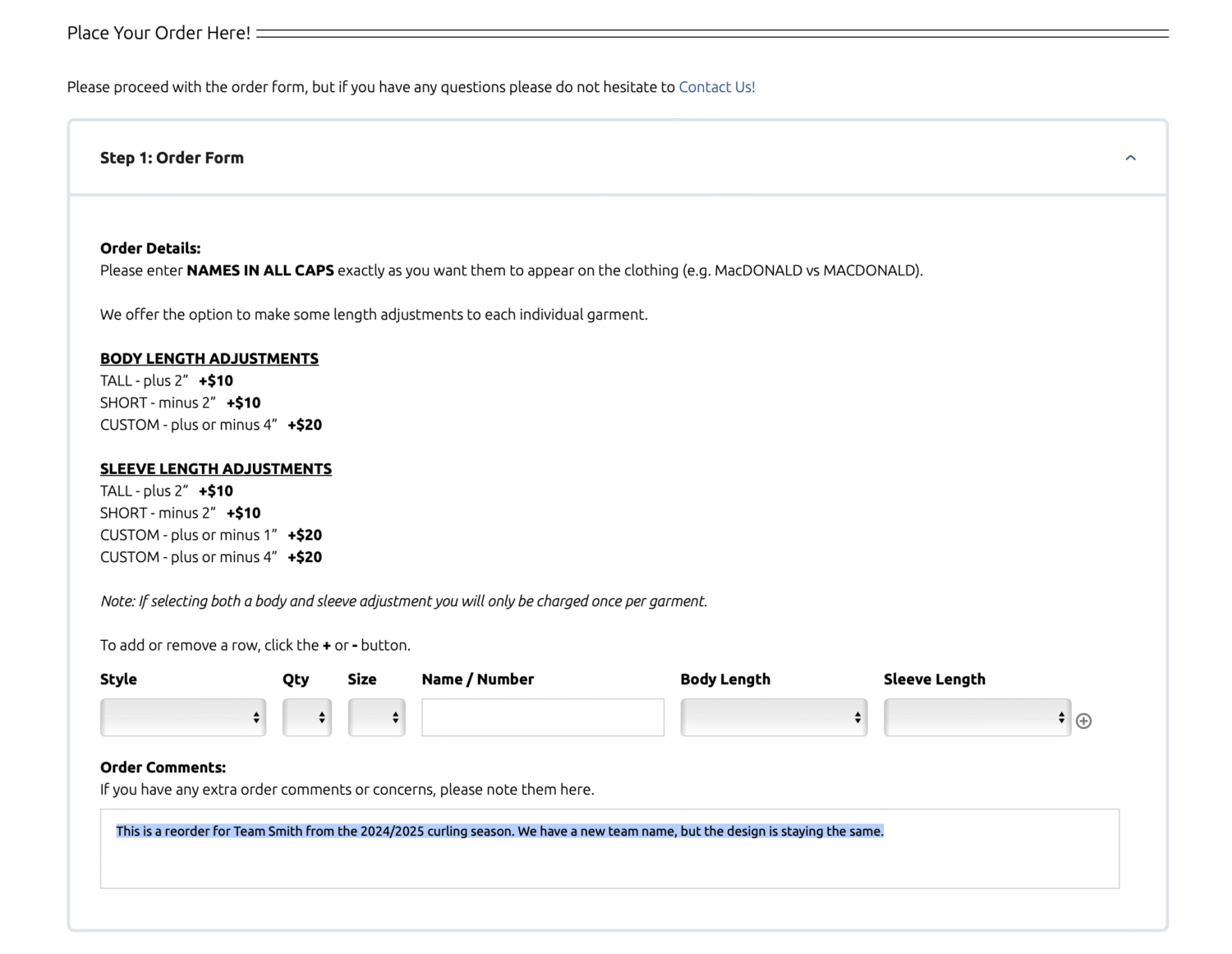This screenshot has height=954, width=1232.
Task: Click the NAMES IN ALL CAPS text
Action: click(260, 270)
